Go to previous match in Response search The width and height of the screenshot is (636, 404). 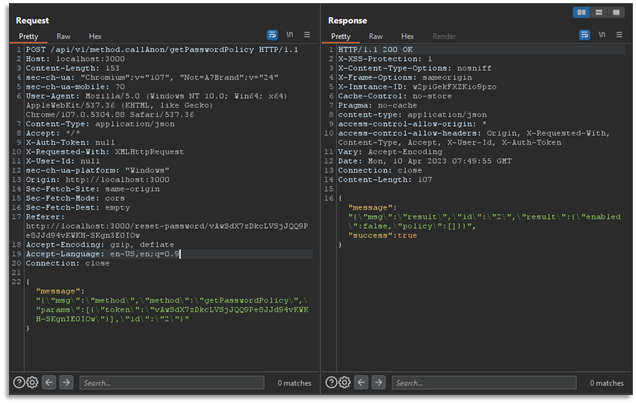[362, 383]
